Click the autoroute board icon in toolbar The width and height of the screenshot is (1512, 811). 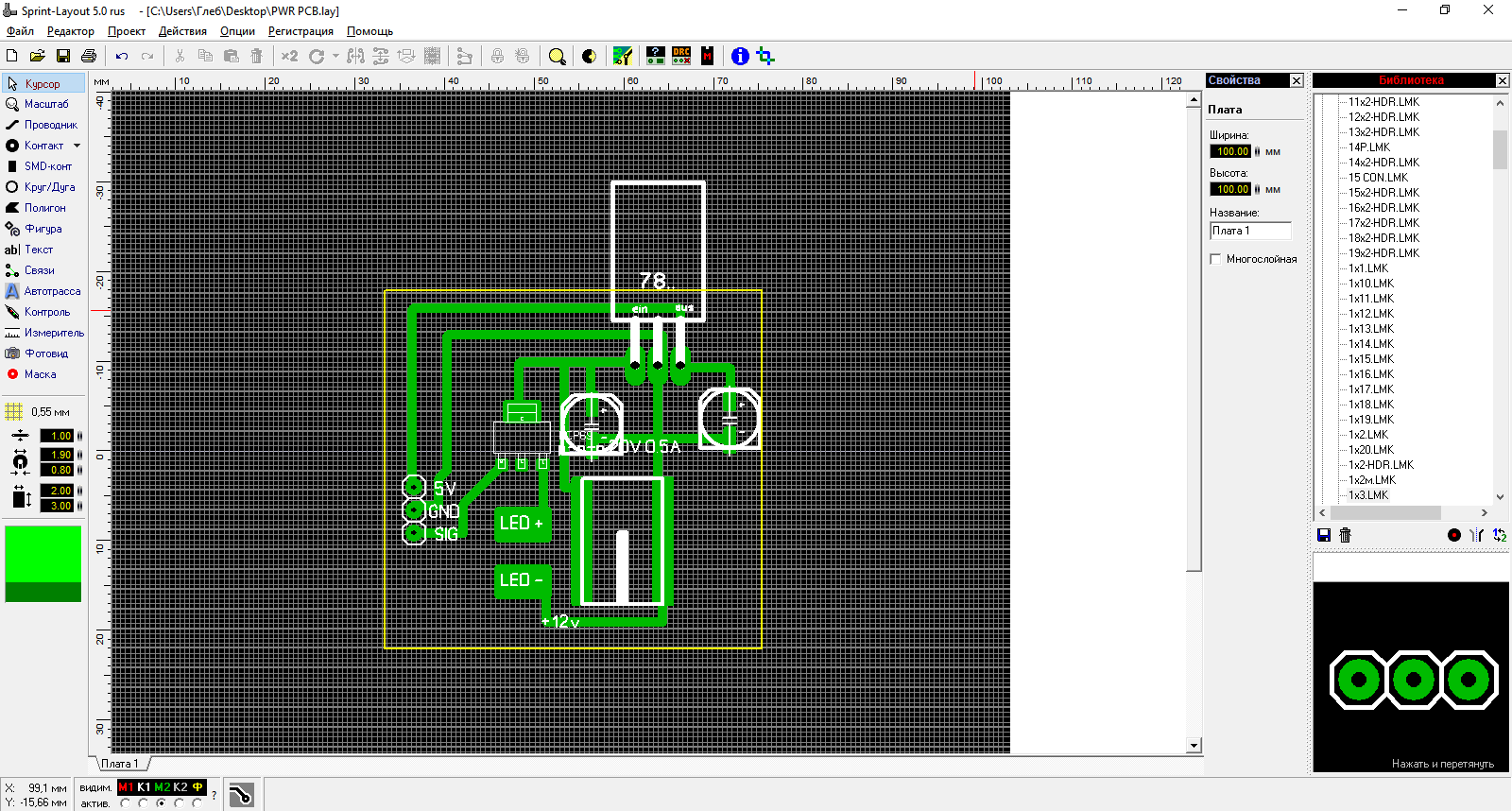tap(623, 57)
